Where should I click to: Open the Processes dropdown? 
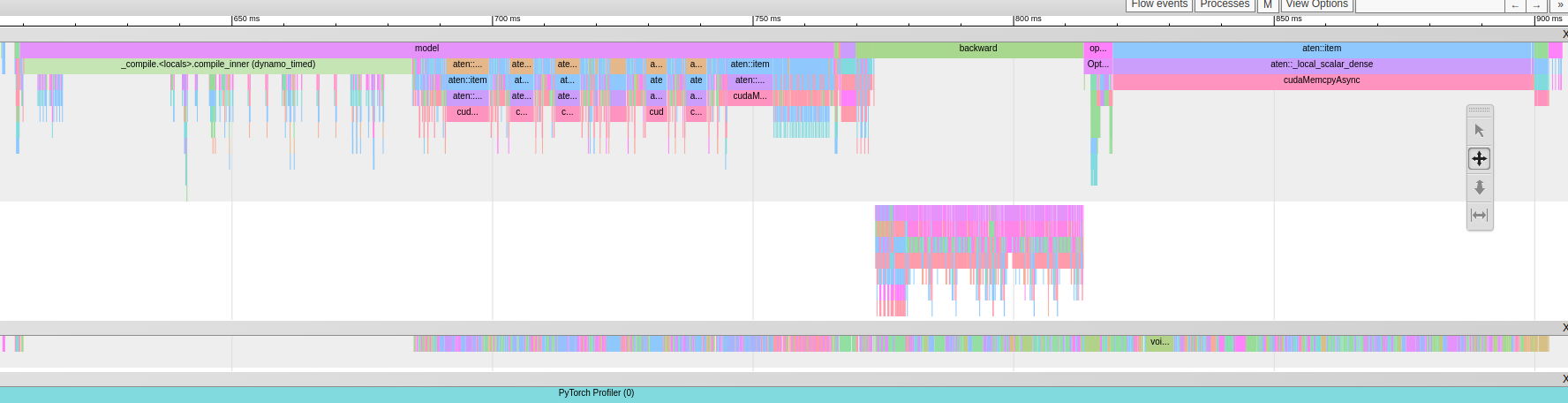(1224, 5)
